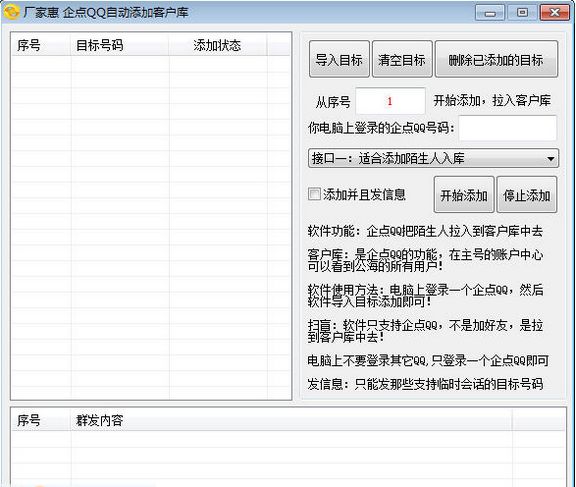The height and width of the screenshot is (487, 576).
Task: Click the 客户库 description text
Action: click(425, 260)
